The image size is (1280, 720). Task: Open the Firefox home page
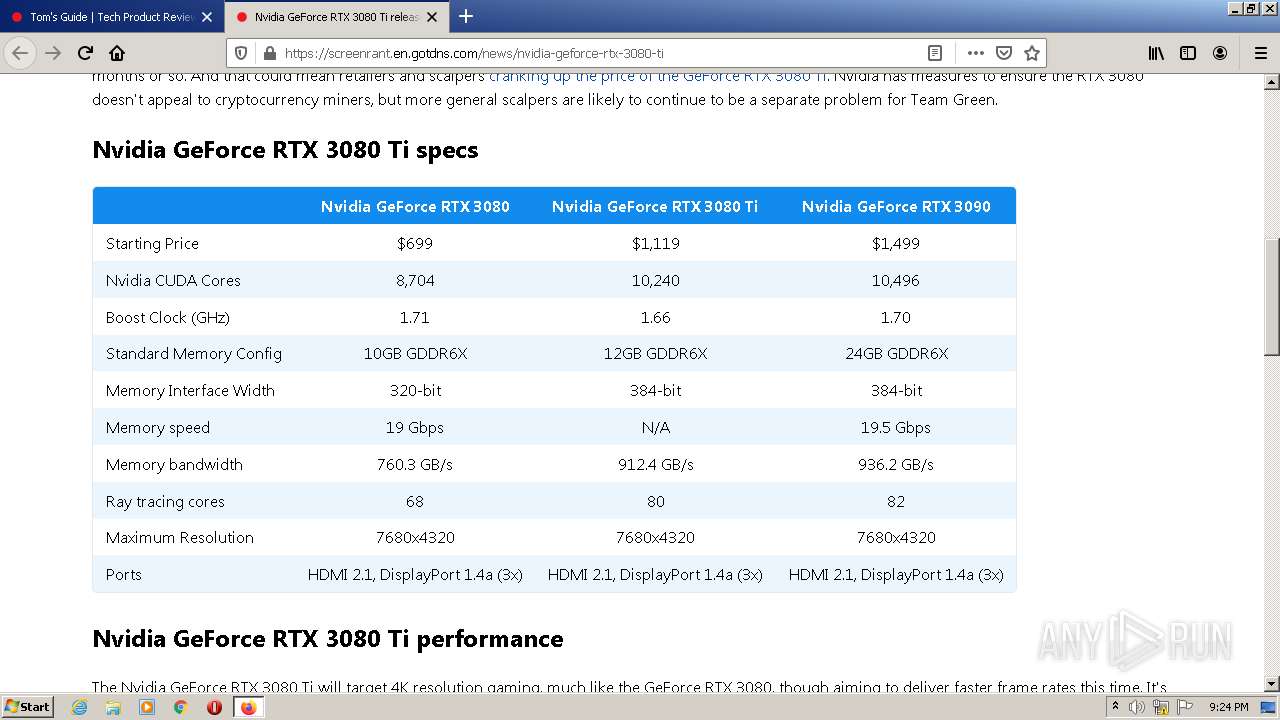[x=117, y=53]
